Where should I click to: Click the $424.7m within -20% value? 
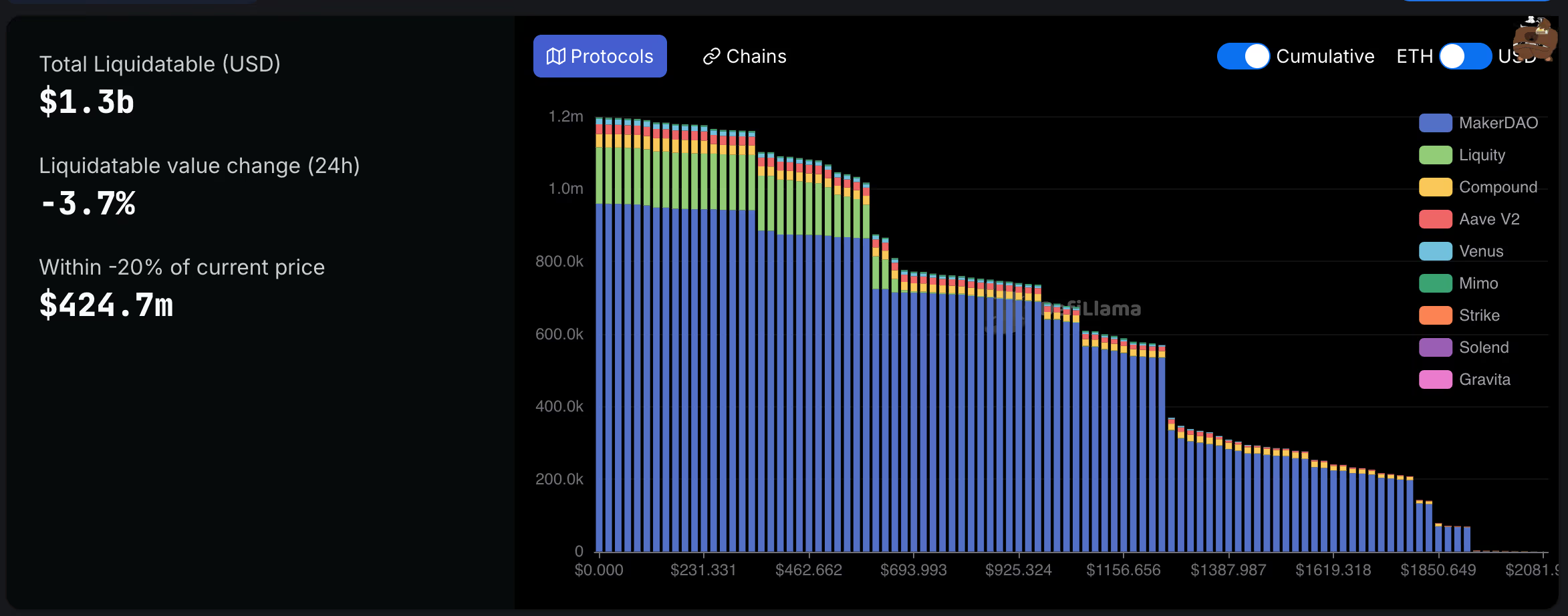point(106,305)
